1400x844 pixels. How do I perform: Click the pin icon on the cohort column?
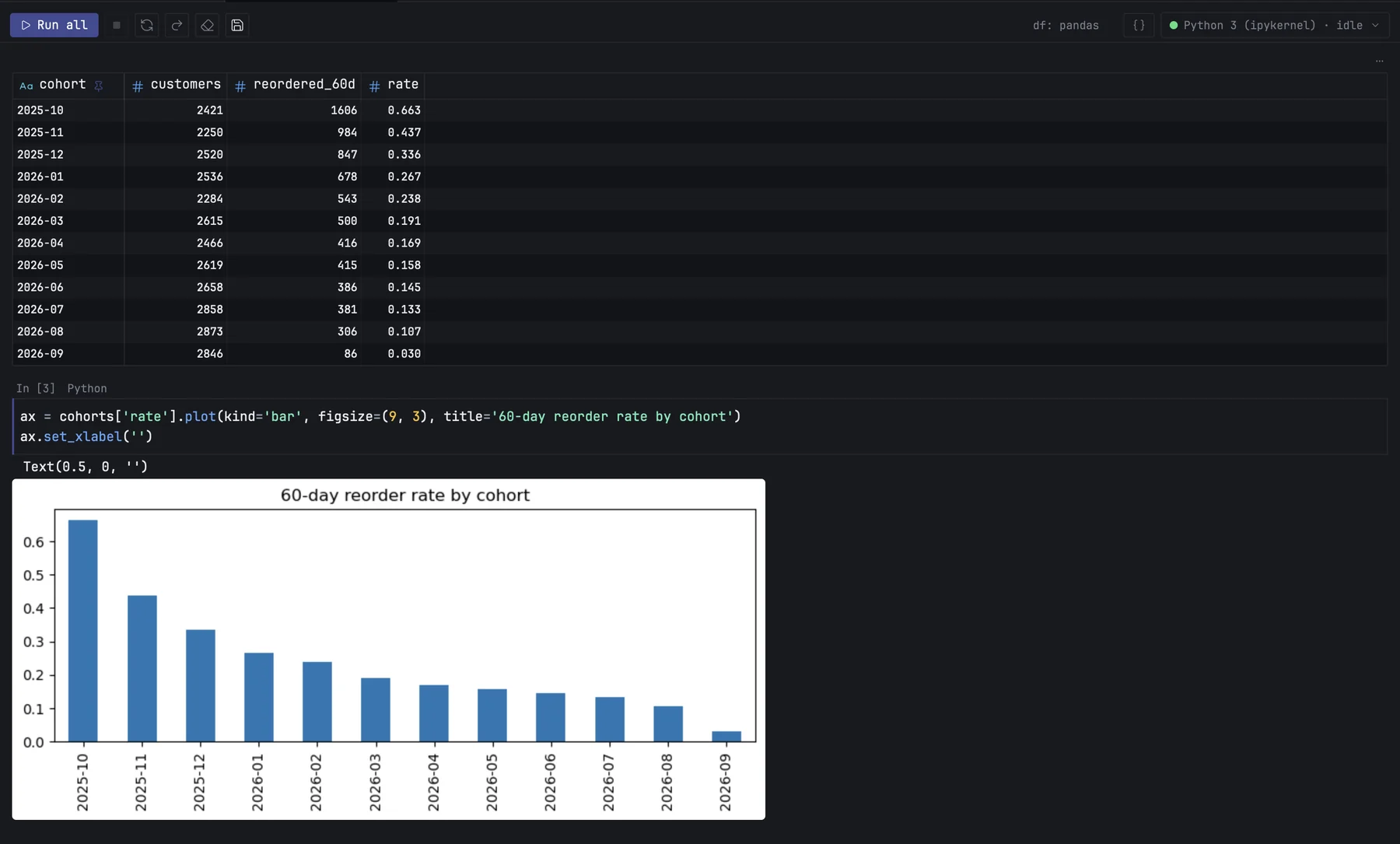pyautogui.click(x=99, y=86)
